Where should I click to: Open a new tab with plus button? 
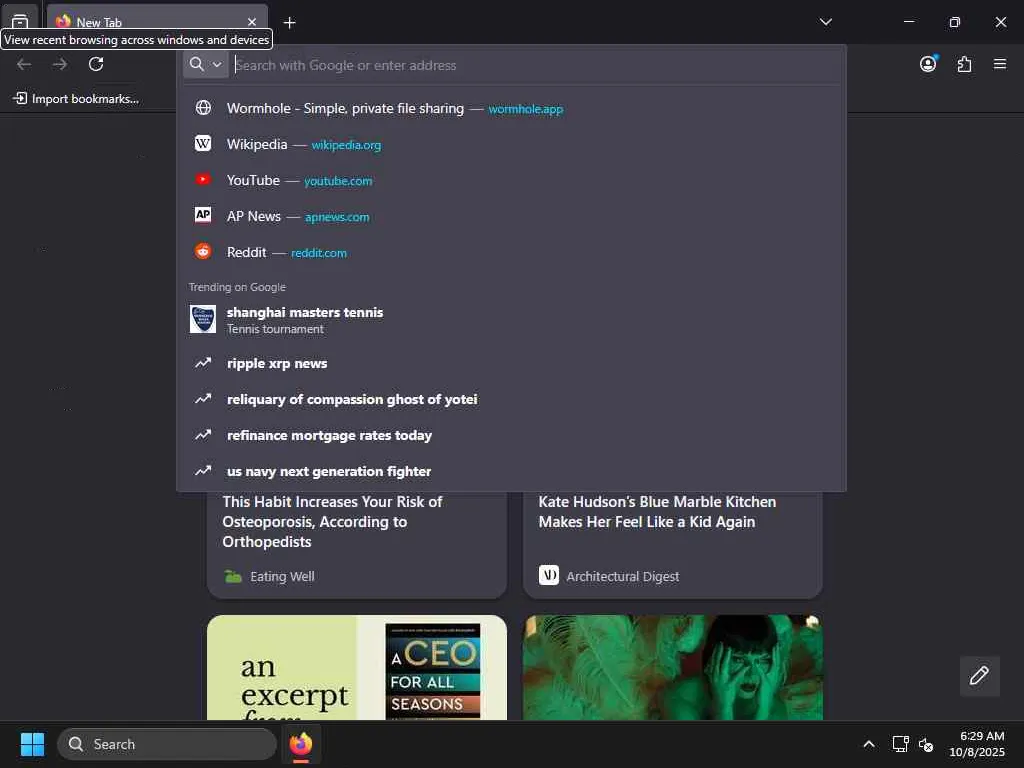[289, 23]
